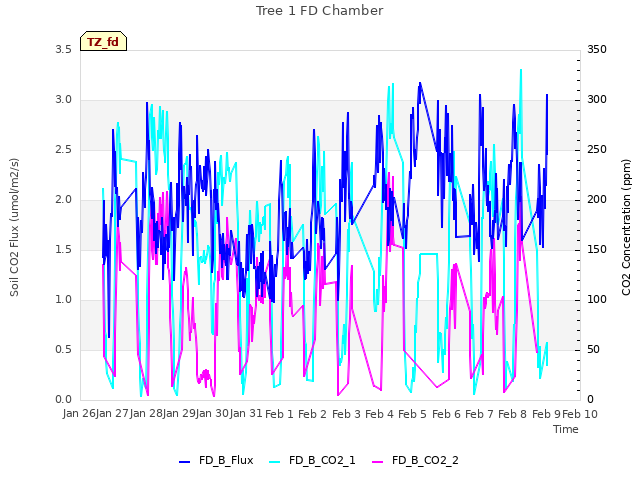Click the cyan CO2_1 peak on Feb 8

[x=521, y=70]
